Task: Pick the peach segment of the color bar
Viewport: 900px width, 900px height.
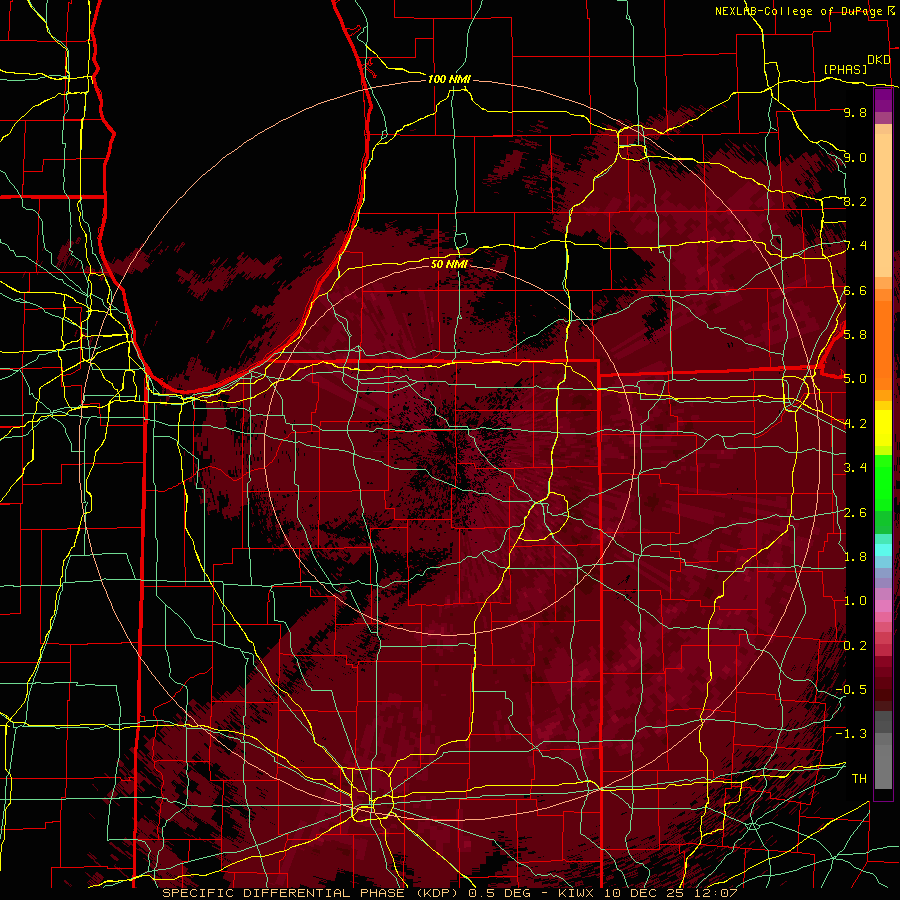Action: pyautogui.click(x=883, y=205)
